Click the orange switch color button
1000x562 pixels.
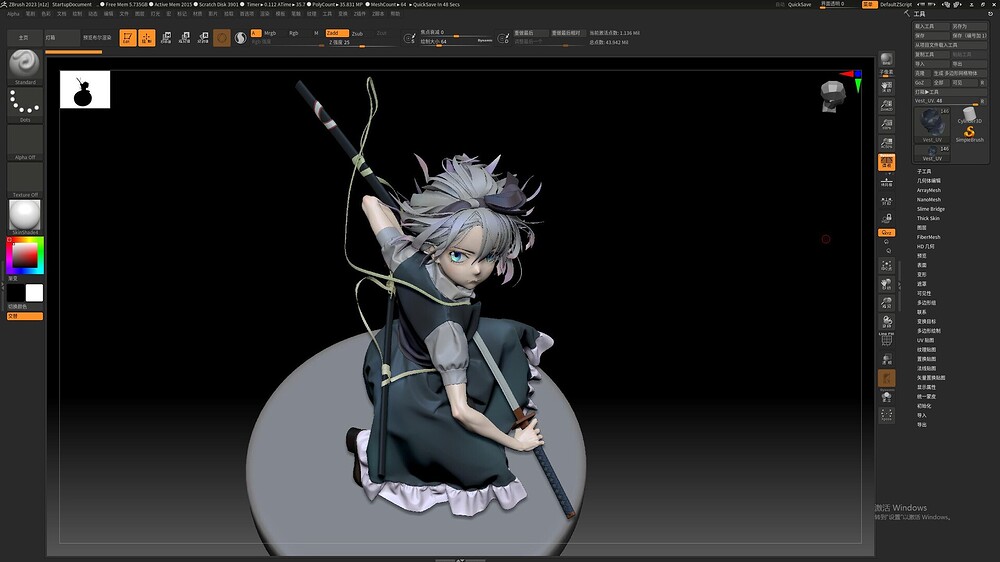click(x=25, y=316)
